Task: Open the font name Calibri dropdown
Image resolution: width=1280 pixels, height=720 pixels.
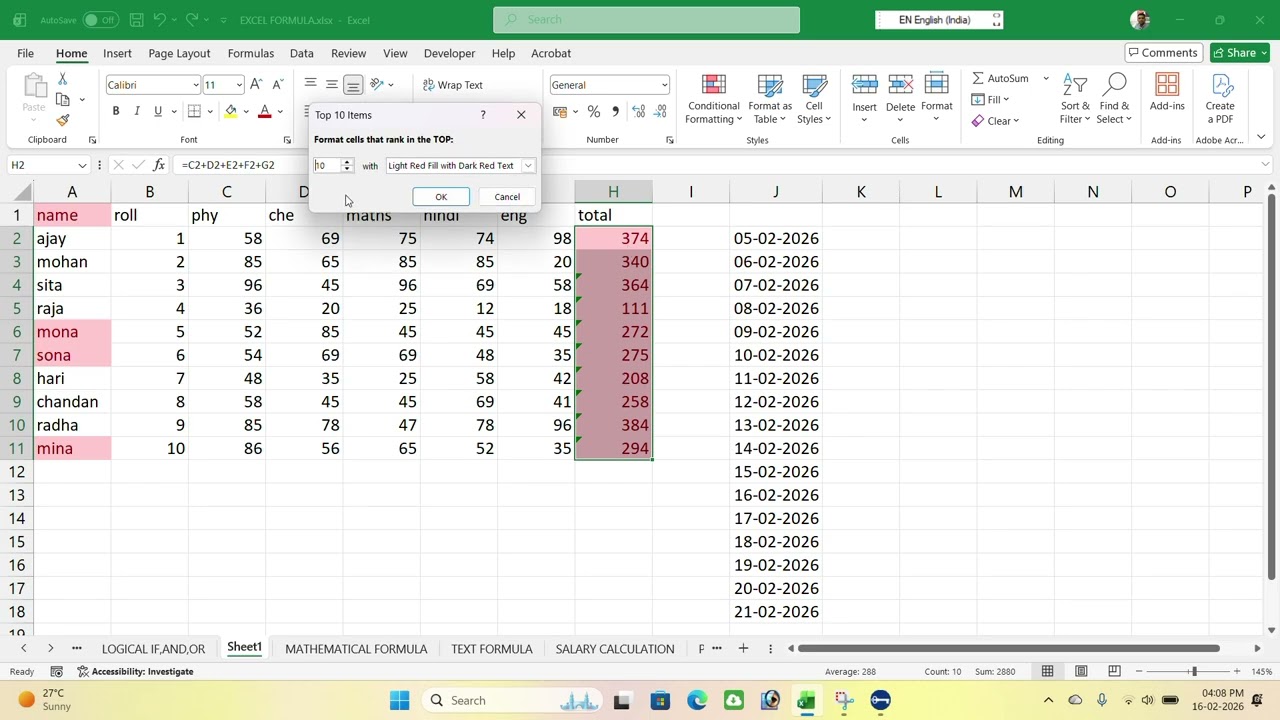Action: pos(196,85)
